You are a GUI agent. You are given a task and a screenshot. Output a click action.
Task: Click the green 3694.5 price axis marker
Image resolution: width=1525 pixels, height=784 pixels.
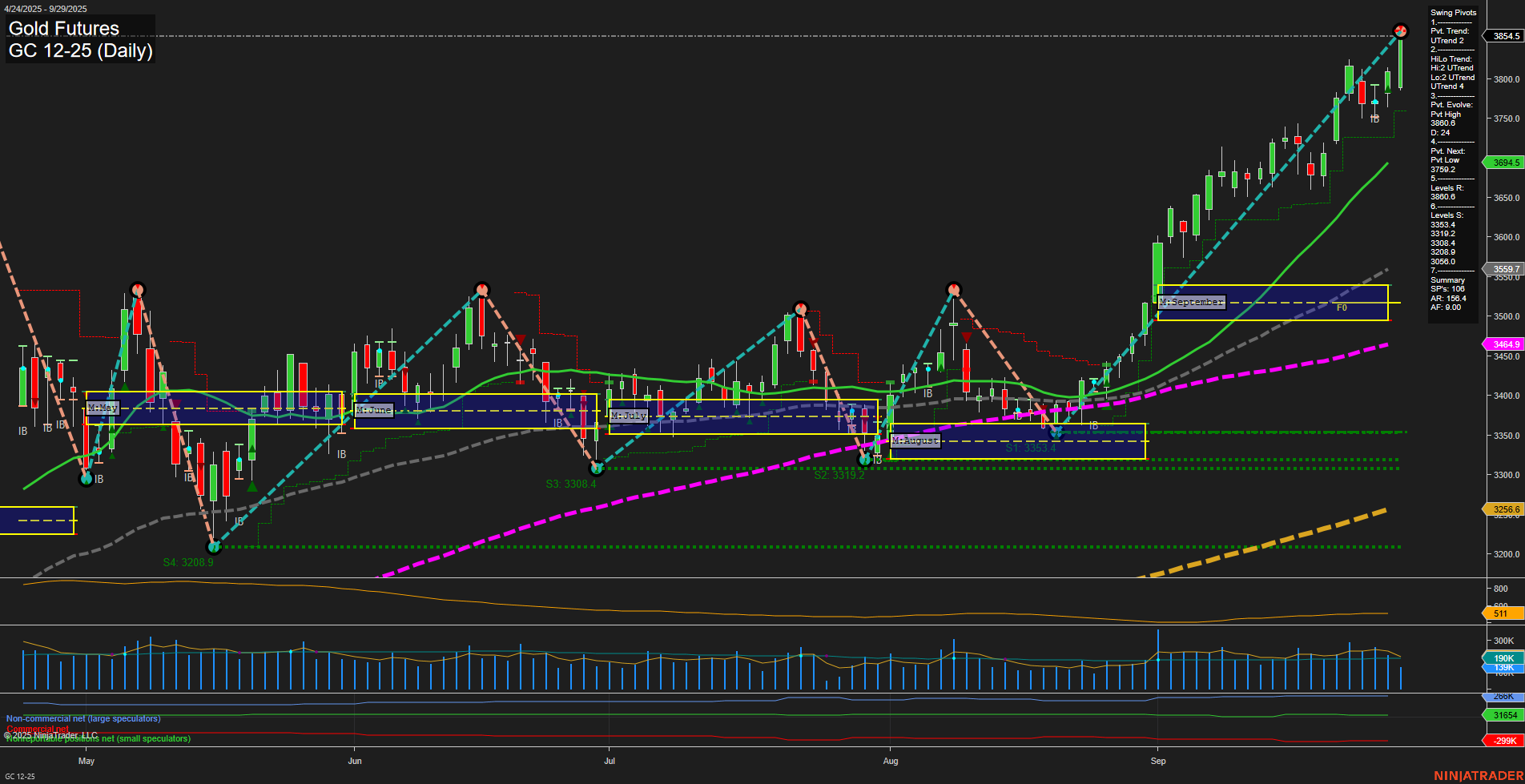1505,163
